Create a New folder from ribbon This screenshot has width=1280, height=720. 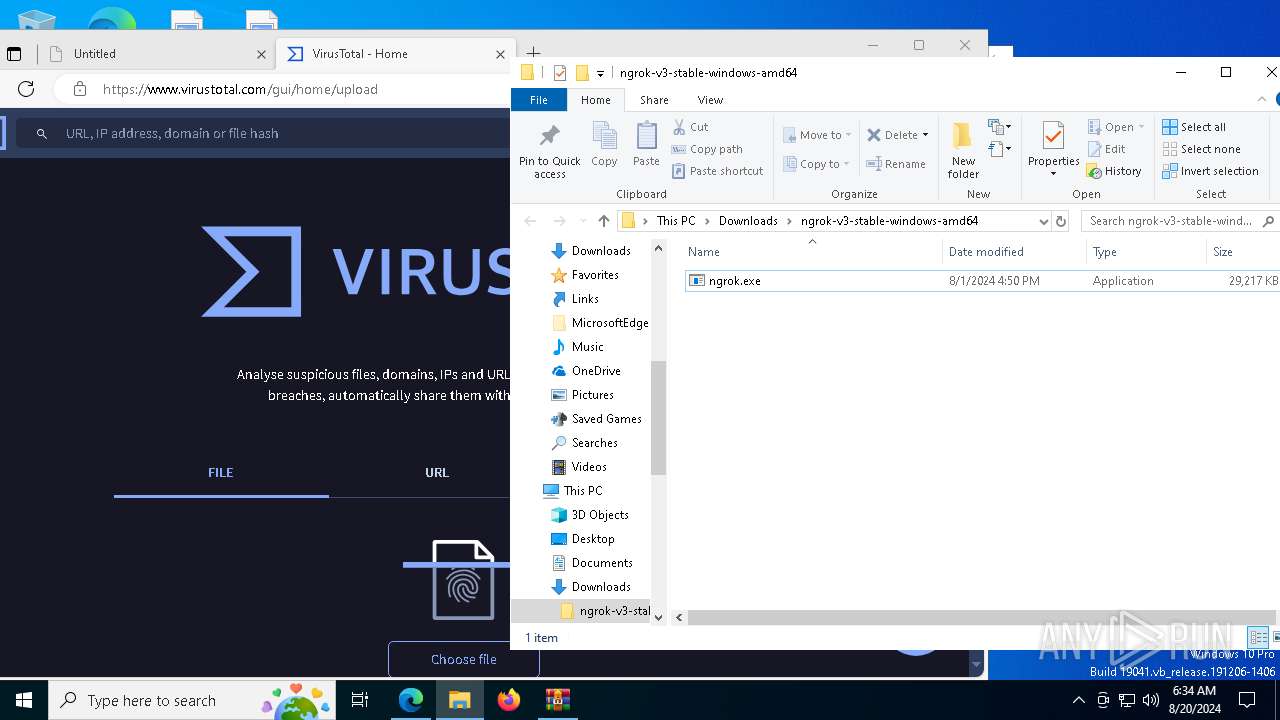coord(963,151)
